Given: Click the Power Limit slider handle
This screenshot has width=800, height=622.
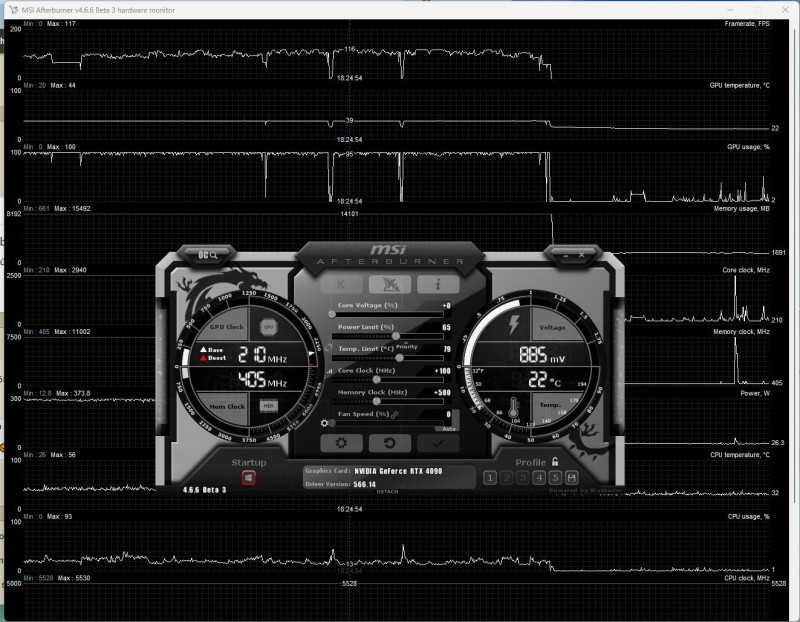Looking at the screenshot, I should (x=396, y=336).
